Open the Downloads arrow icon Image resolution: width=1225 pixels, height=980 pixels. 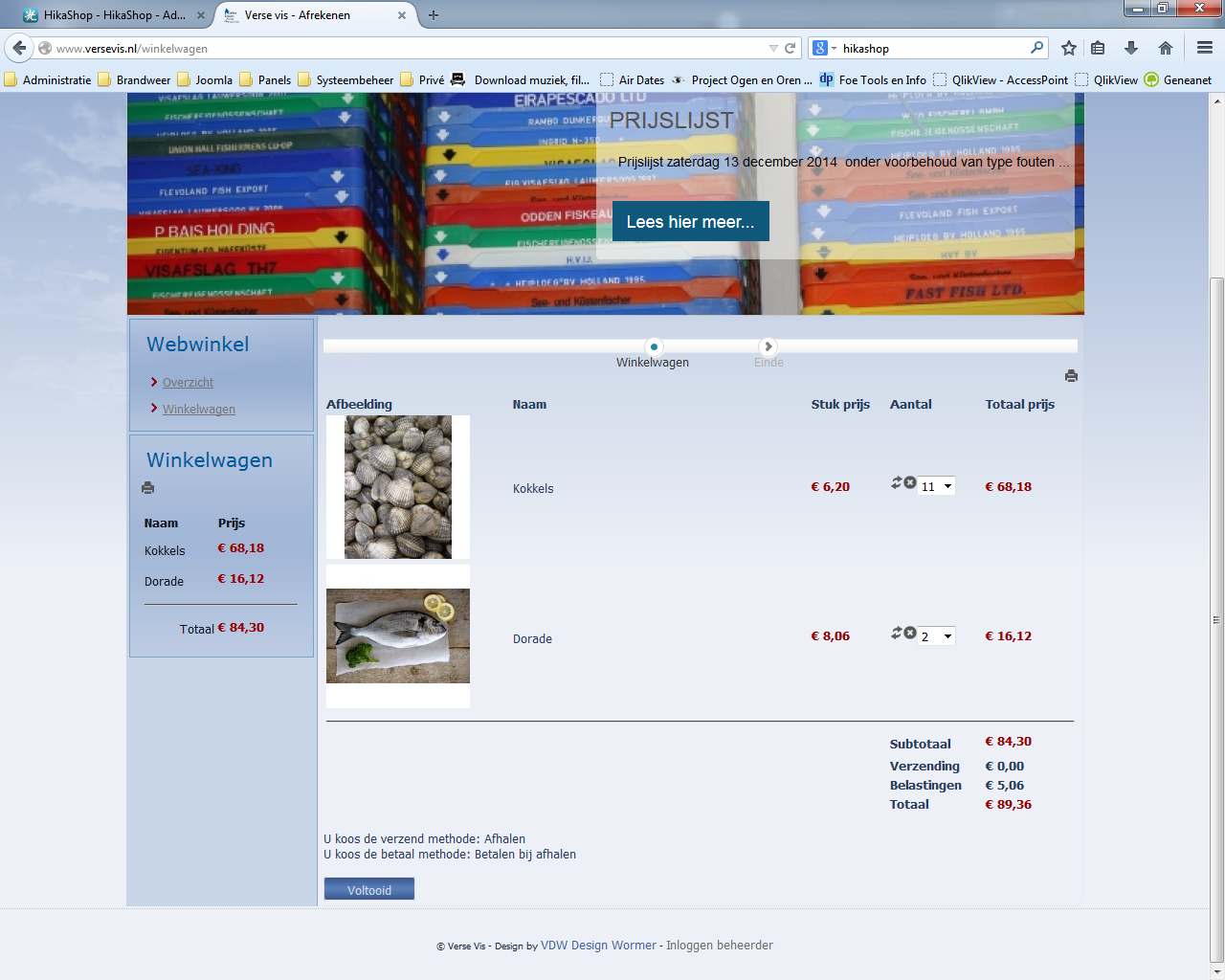(x=1131, y=48)
